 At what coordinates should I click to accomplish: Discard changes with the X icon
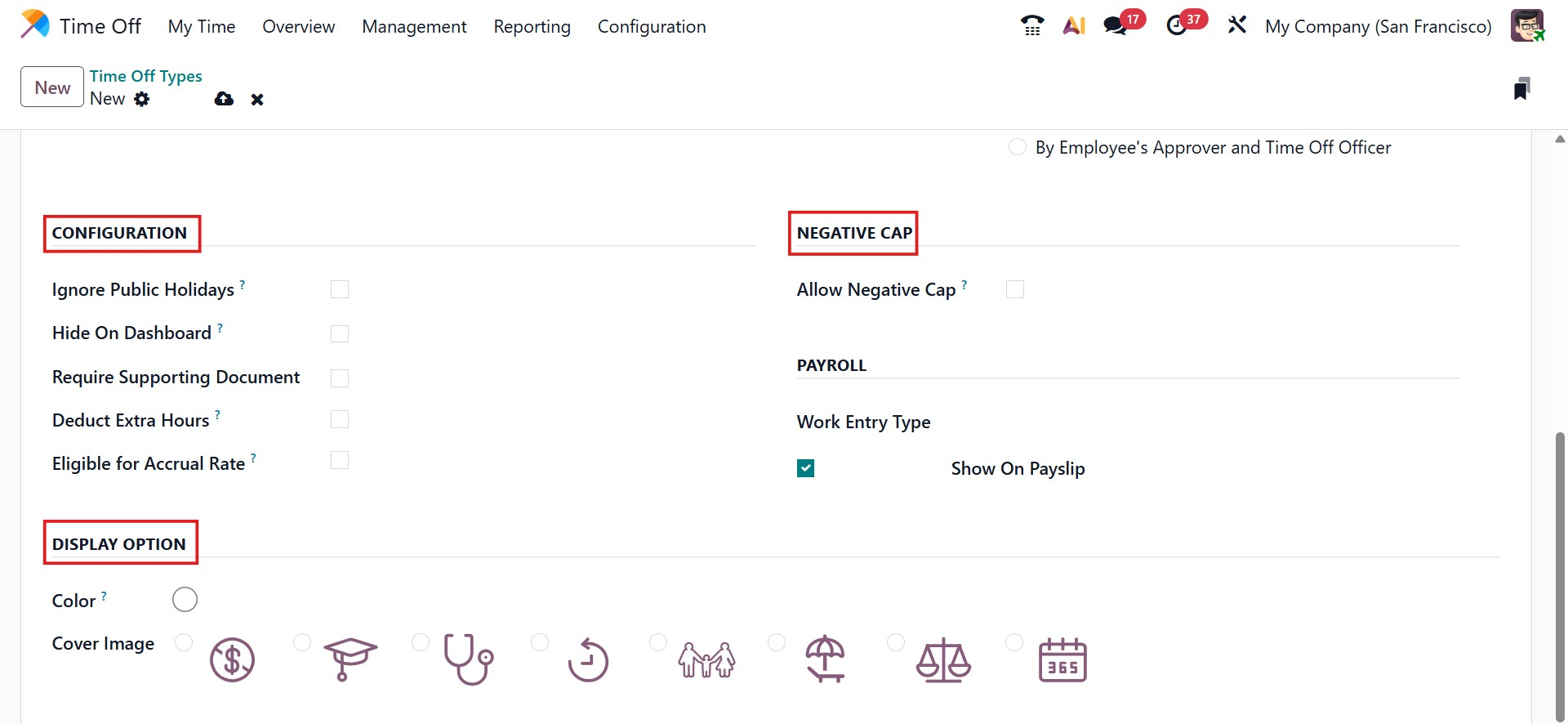coord(257,100)
